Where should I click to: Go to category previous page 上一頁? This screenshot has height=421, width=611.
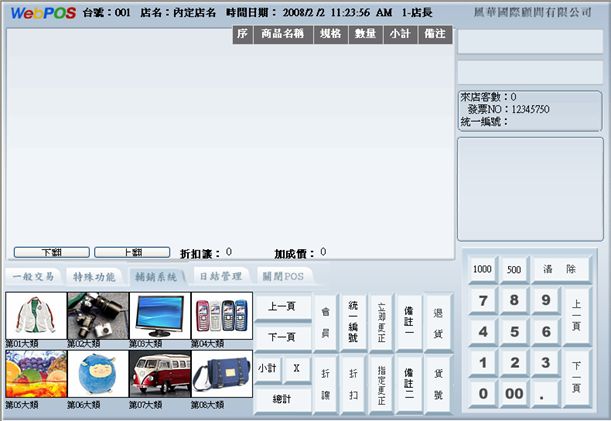tap(283, 306)
